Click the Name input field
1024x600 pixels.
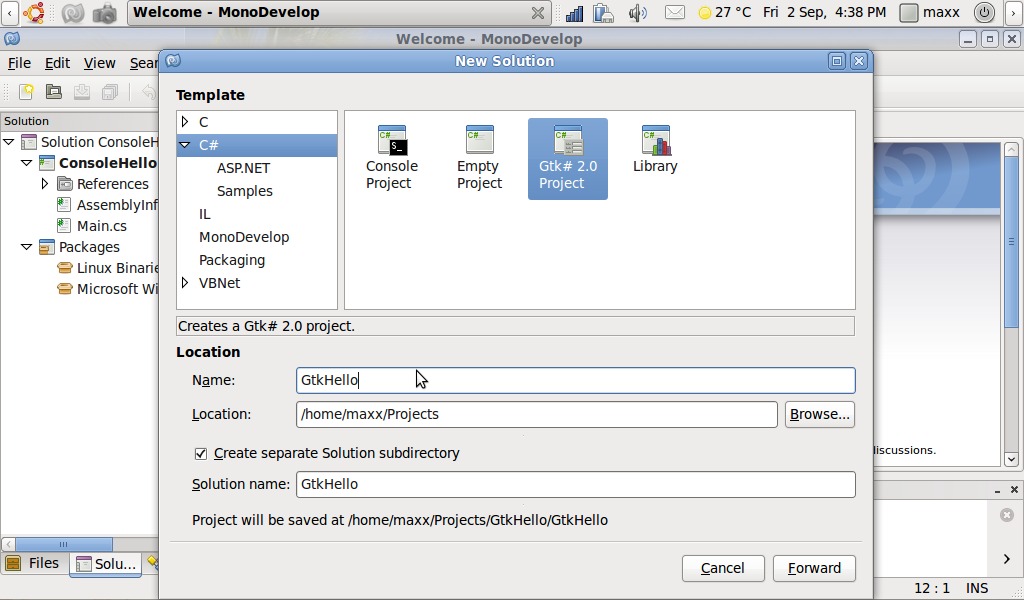[575, 380]
